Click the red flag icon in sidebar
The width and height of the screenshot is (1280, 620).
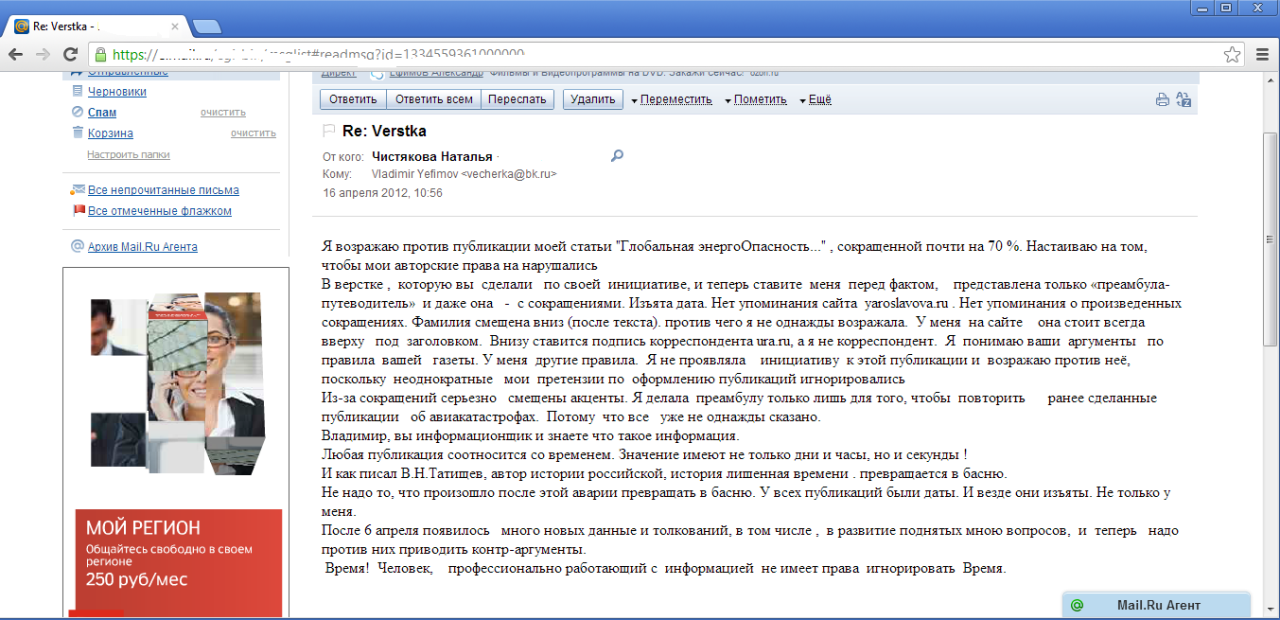pyautogui.click(x=78, y=211)
